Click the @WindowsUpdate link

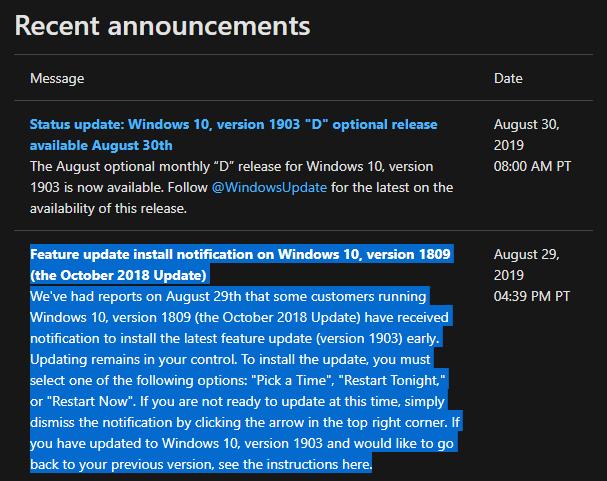pos(269,187)
